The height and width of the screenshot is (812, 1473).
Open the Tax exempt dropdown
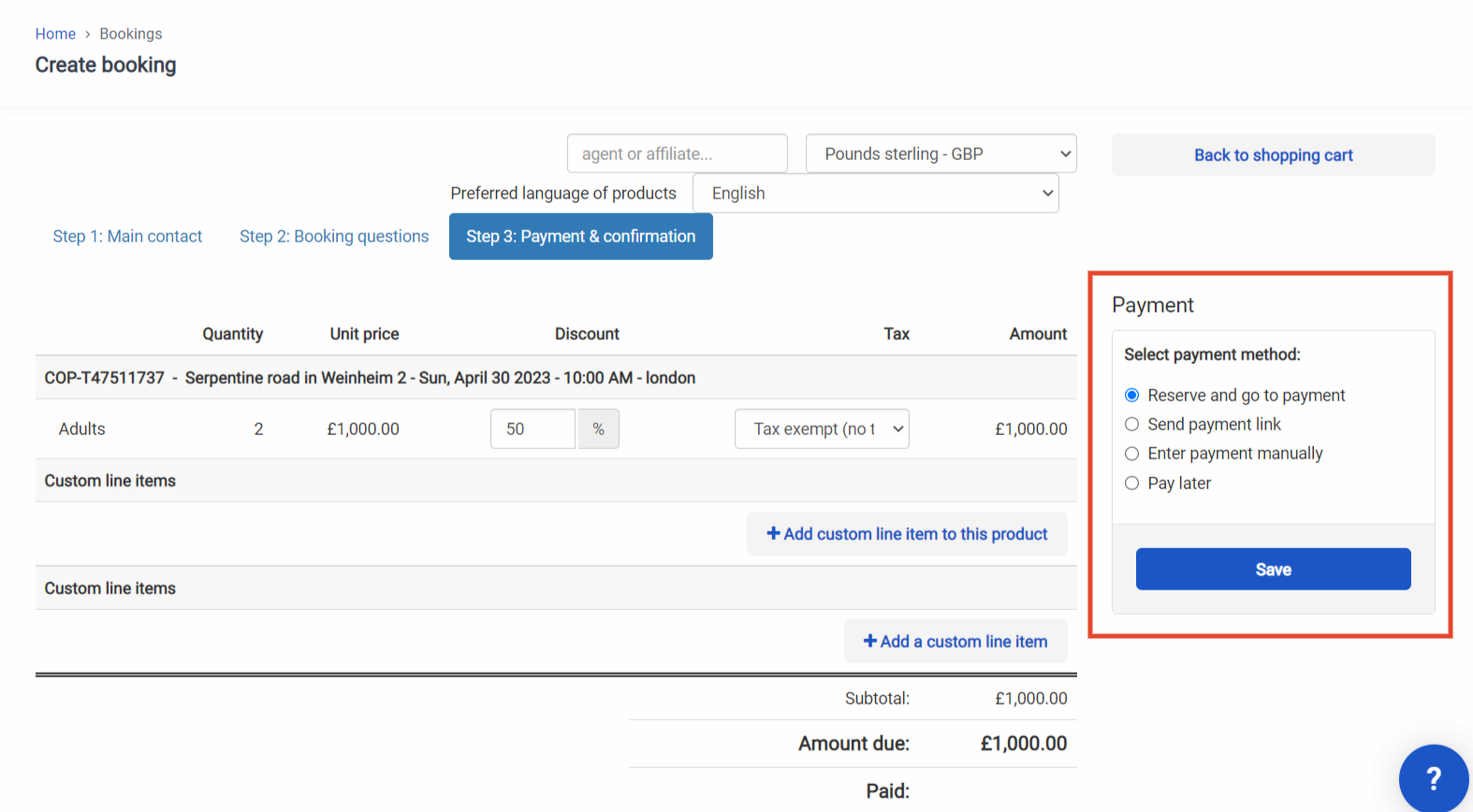point(822,428)
